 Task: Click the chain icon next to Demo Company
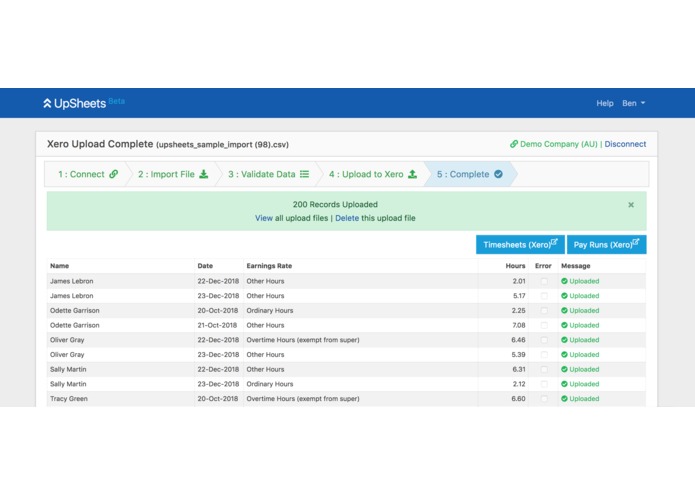pyautogui.click(x=514, y=144)
